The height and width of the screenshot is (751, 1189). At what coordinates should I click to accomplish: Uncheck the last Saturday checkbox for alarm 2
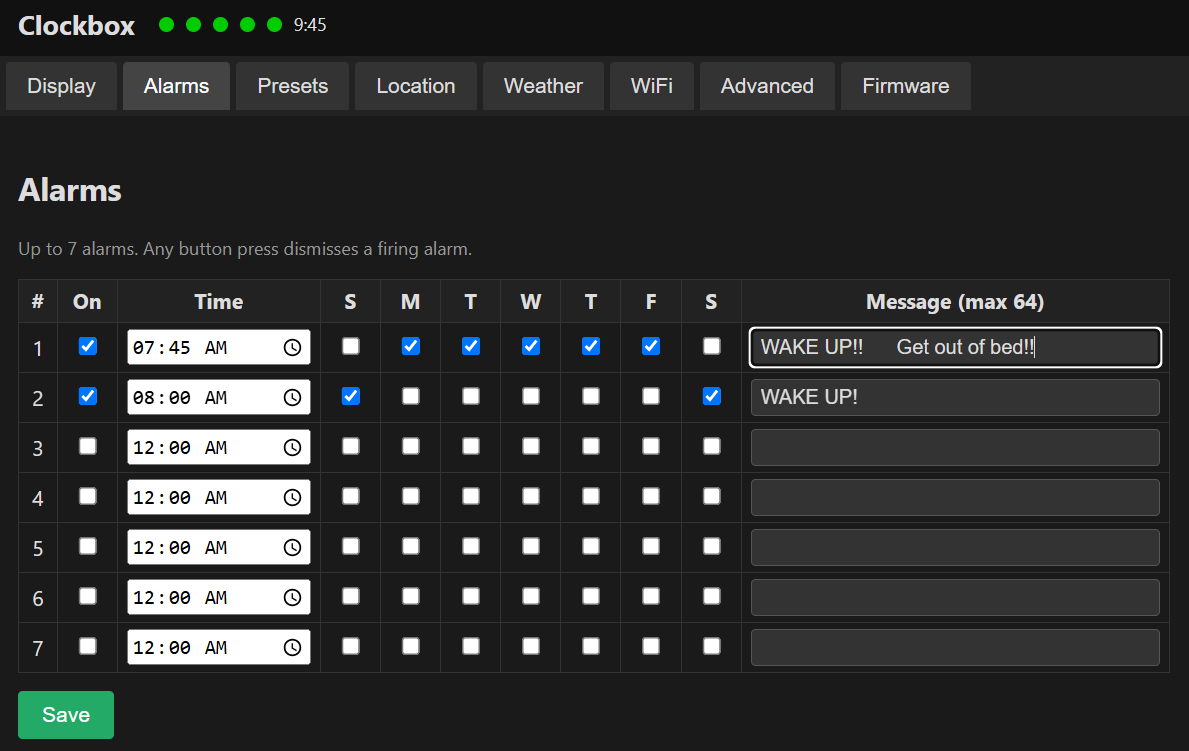711,396
